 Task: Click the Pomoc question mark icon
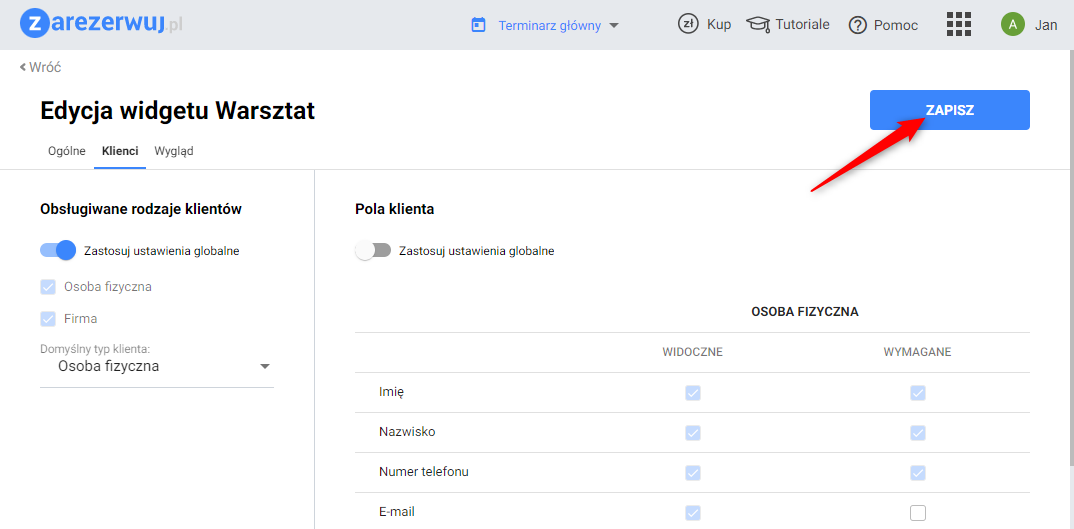[857, 26]
